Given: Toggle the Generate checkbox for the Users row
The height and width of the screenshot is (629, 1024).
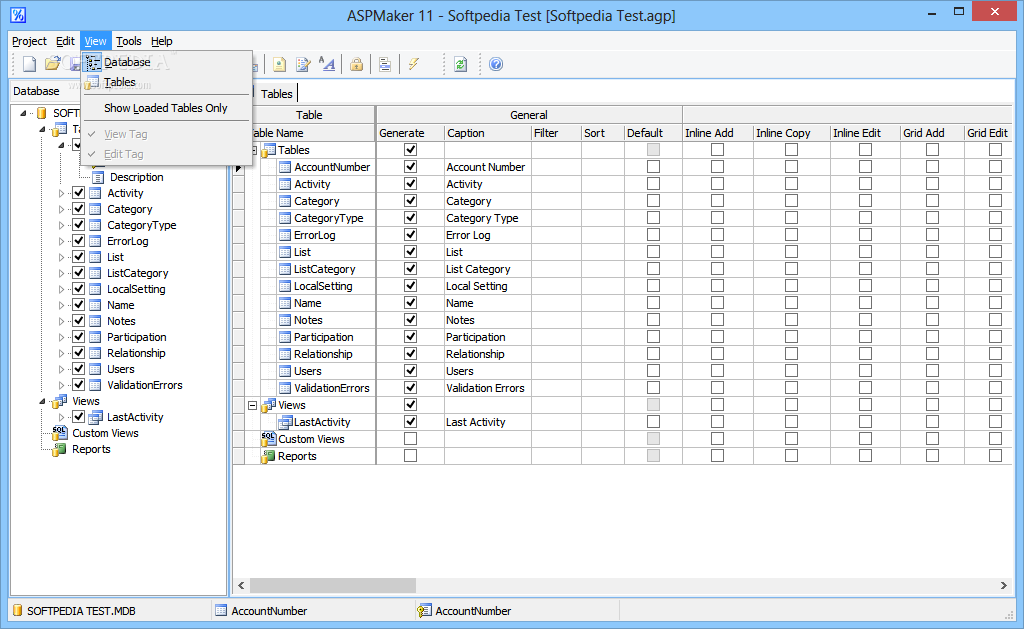Looking at the screenshot, I should (x=410, y=371).
